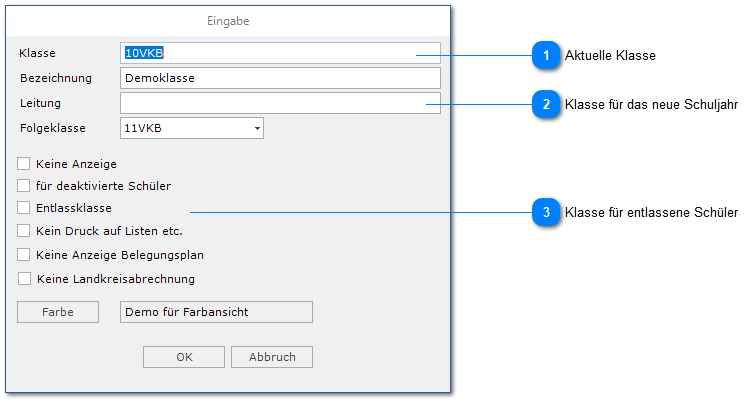Cancel with the Abbruch button

click(271, 357)
